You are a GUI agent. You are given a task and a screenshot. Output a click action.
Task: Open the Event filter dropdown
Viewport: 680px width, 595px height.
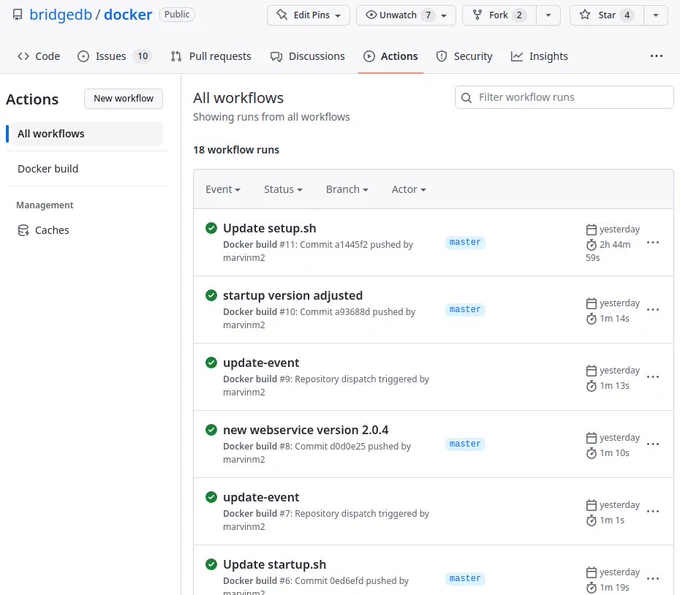[223, 190]
